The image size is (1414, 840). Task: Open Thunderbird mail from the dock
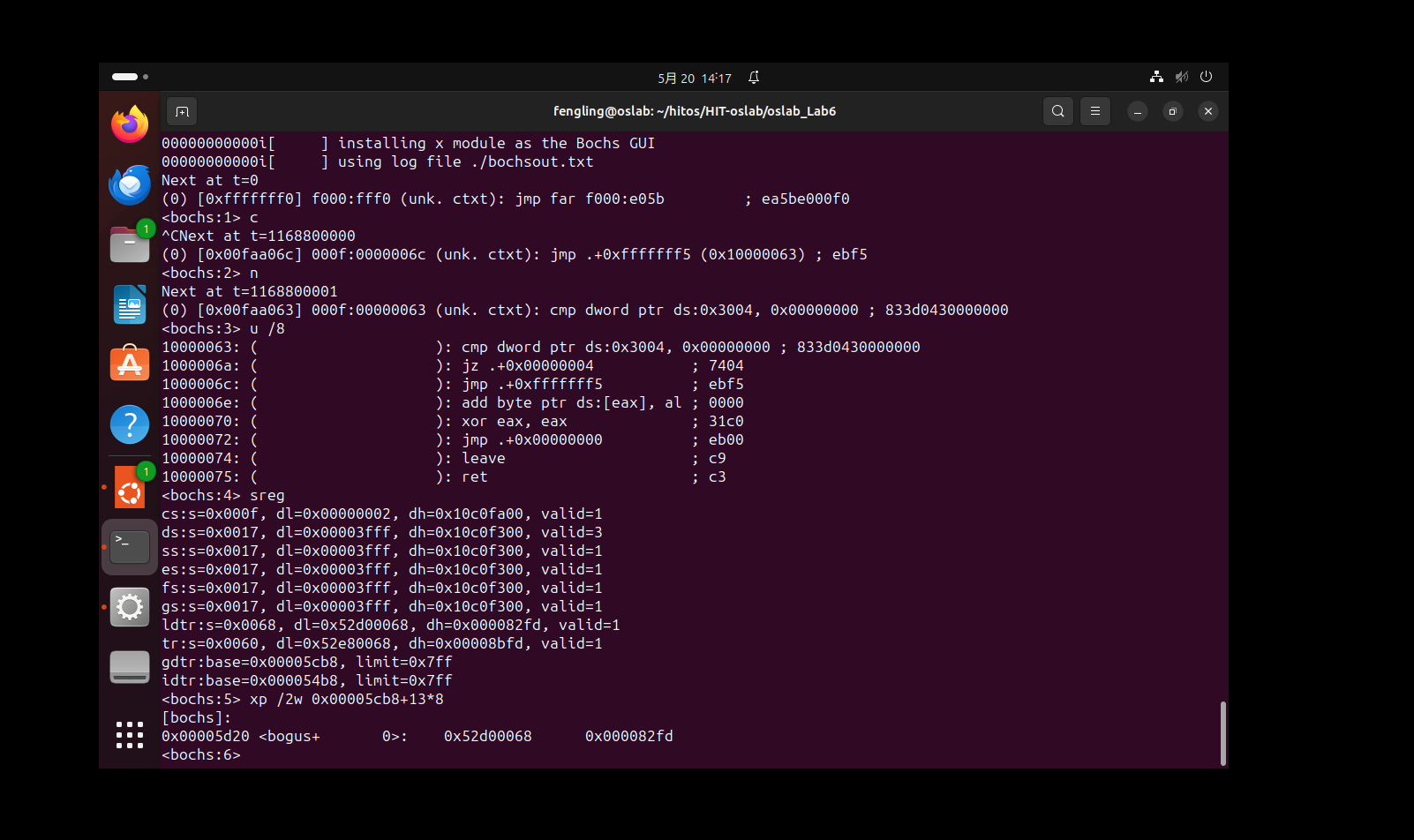pyautogui.click(x=130, y=185)
